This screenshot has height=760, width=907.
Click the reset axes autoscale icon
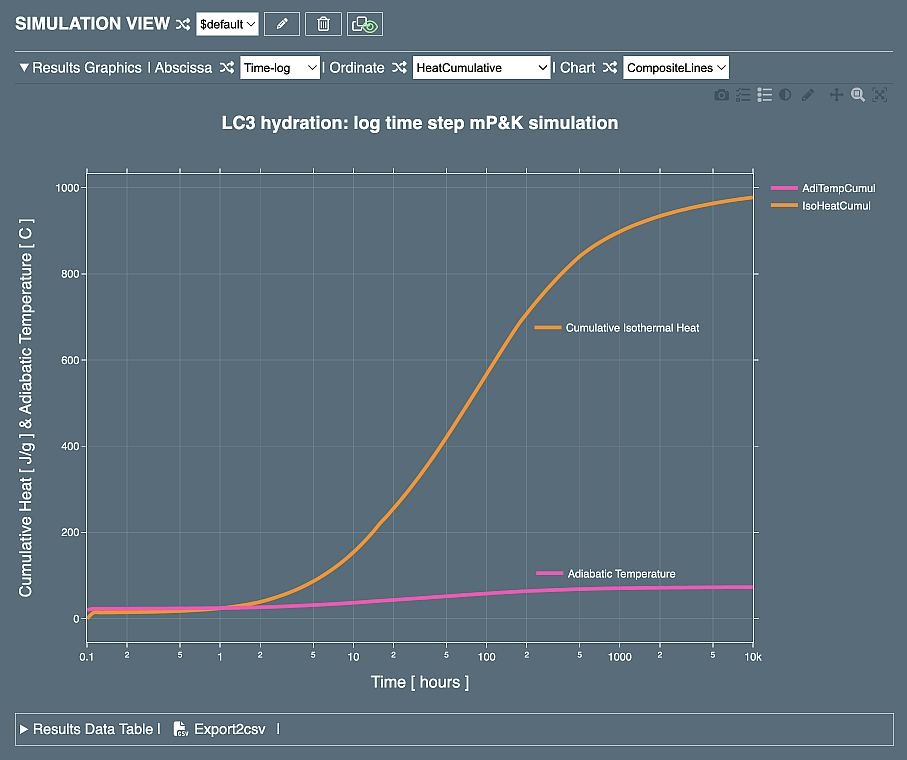[880, 95]
